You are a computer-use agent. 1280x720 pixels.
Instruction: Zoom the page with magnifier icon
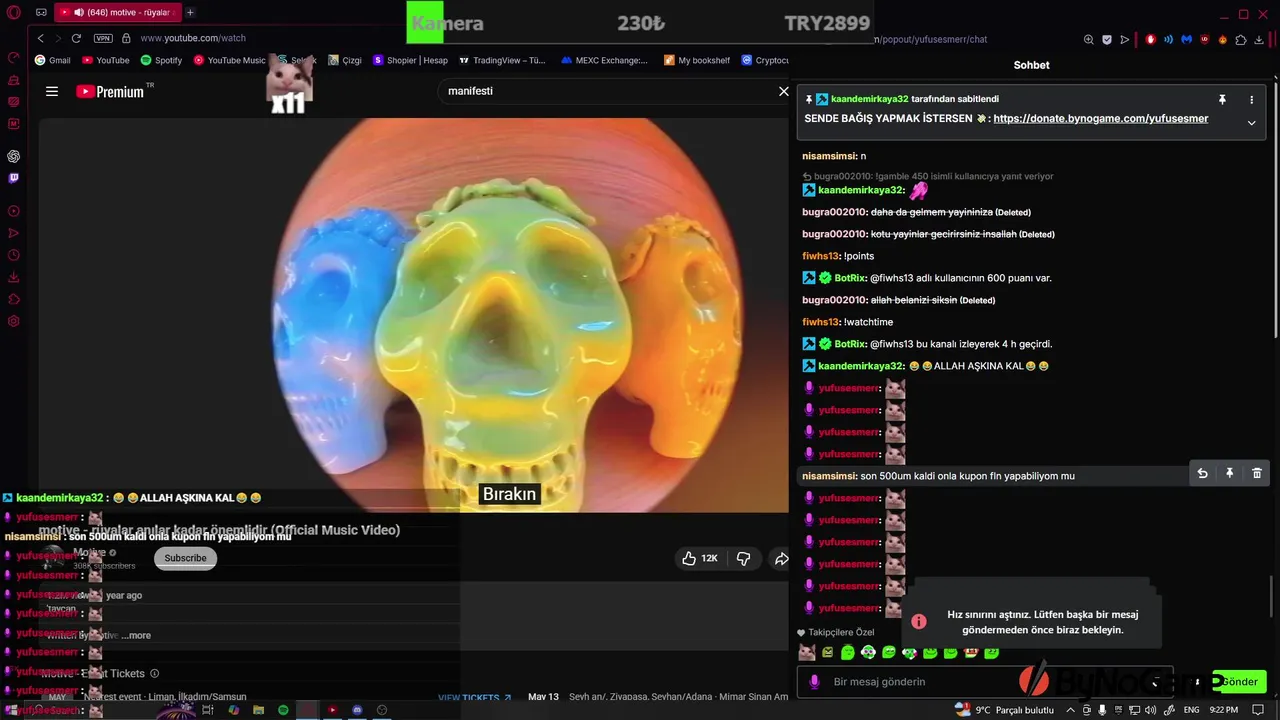click(1088, 40)
